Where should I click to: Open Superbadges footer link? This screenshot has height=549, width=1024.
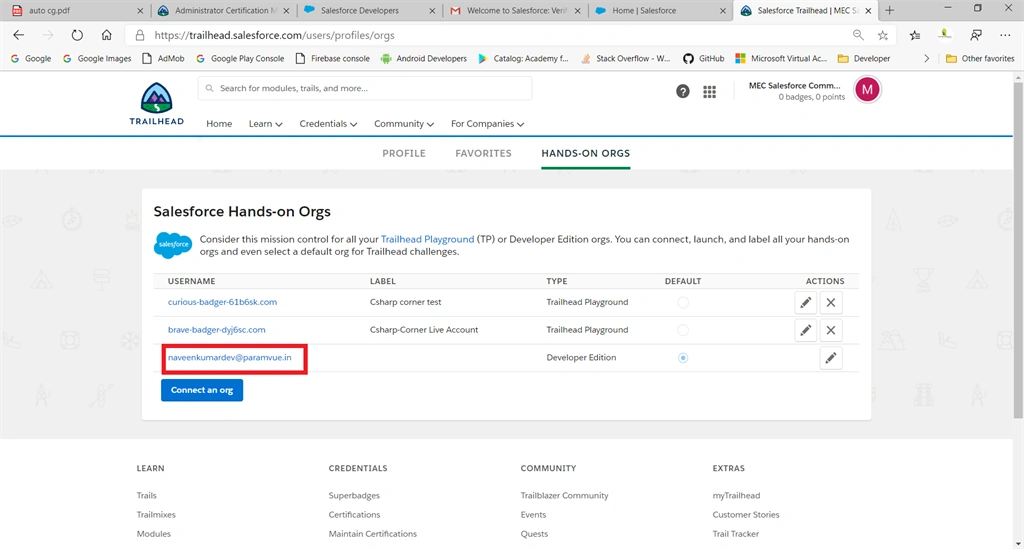pyautogui.click(x=354, y=495)
